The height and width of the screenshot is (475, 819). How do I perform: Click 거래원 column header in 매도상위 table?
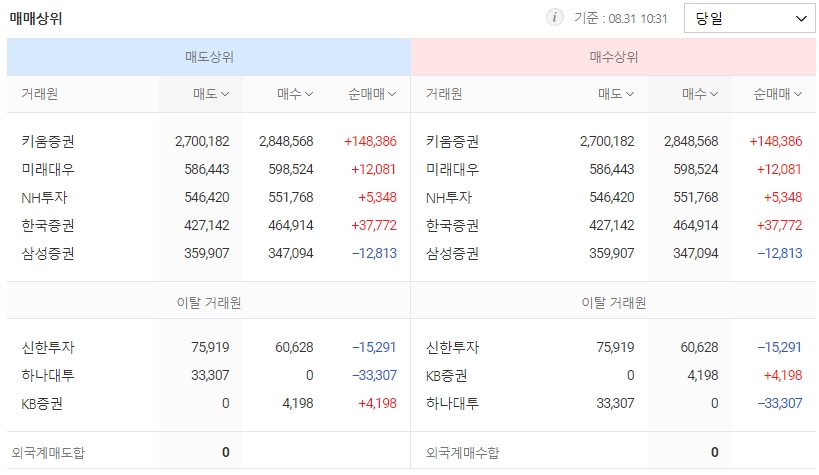click(39, 94)
